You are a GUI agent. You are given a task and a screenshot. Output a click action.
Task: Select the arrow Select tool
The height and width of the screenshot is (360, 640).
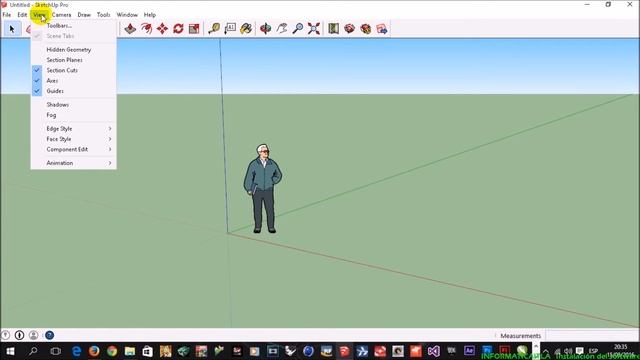(x=12, y=29)
